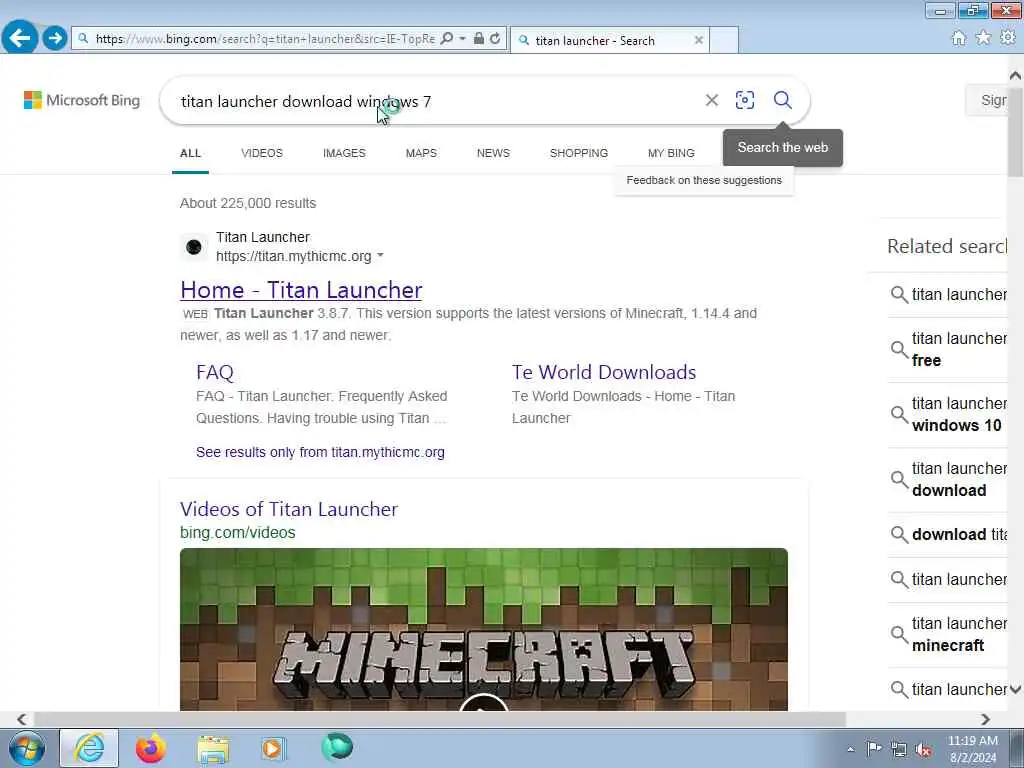1024x768 pixels.
Task: Click inside the Bing search text field
Action: (x=431, y=101)
